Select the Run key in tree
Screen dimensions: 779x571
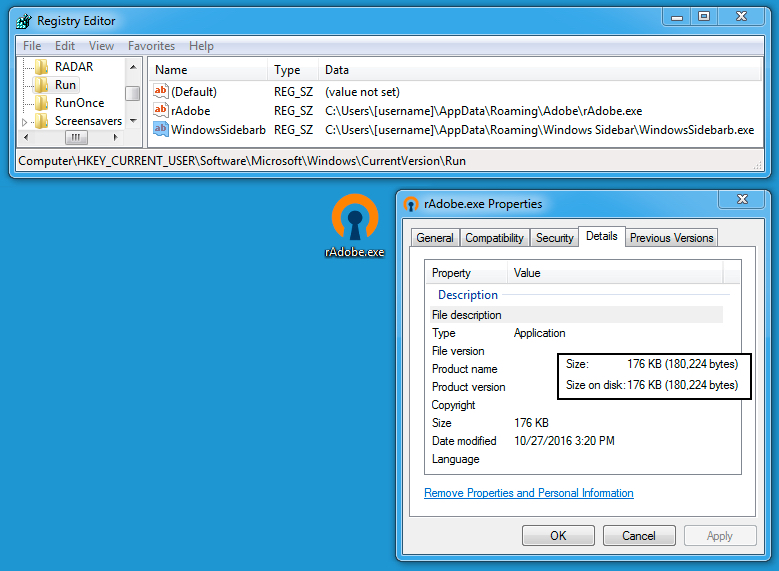65,84
